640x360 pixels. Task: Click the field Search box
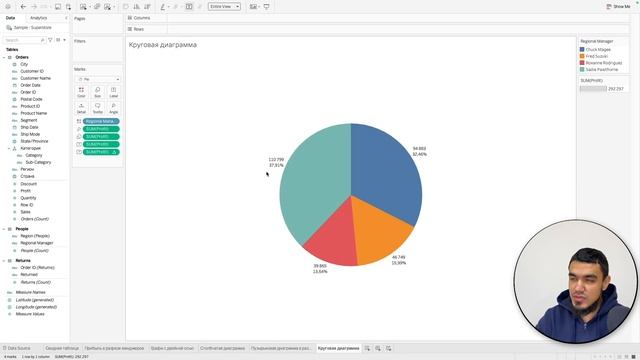pyautogui.click(x=24, y=40)
